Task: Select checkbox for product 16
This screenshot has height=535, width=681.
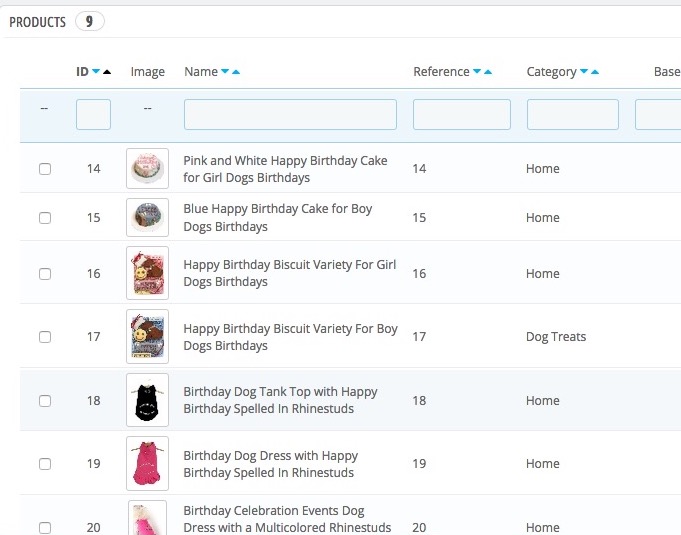Action: pos(45,274)
